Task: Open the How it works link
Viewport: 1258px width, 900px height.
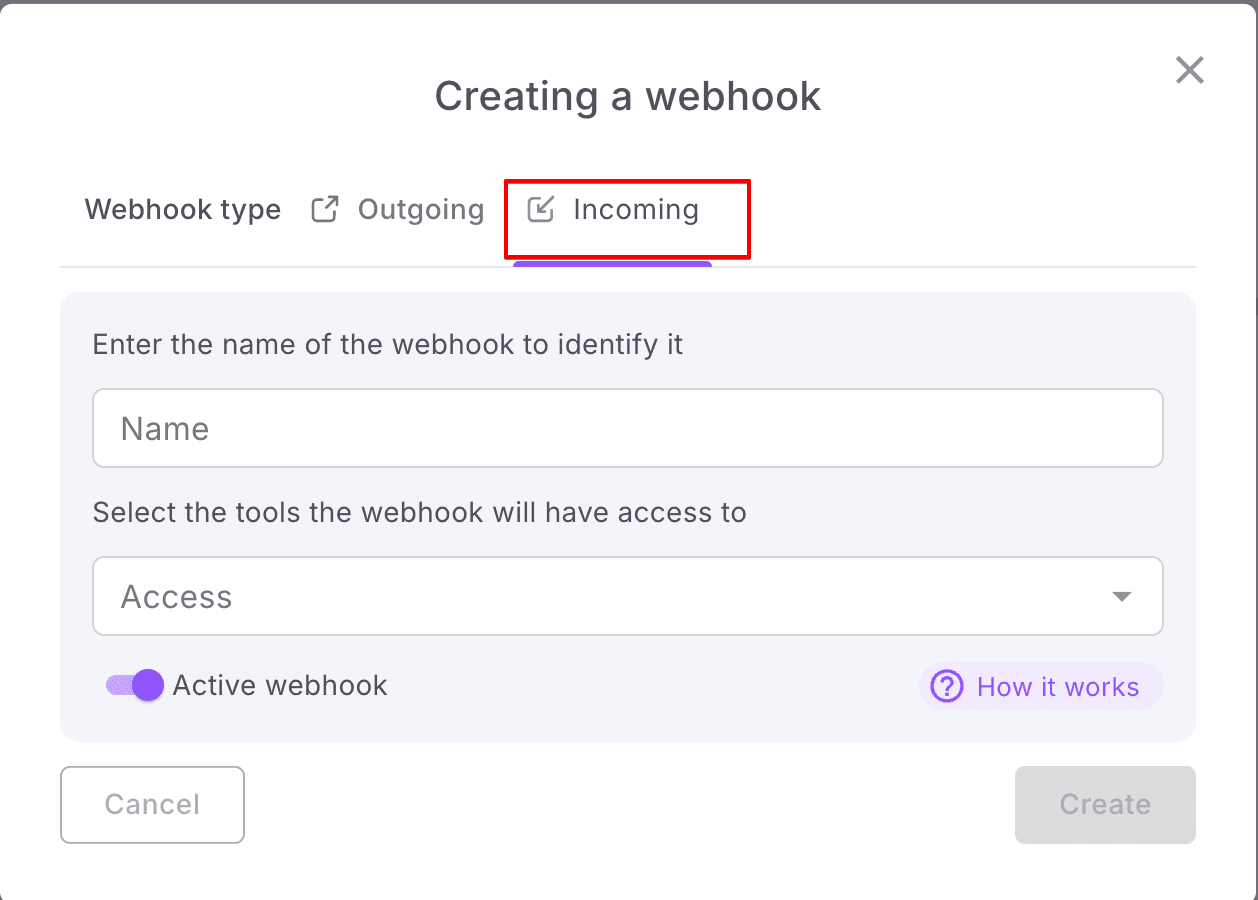Action: pyautogui.click(x=1057, y=687)
